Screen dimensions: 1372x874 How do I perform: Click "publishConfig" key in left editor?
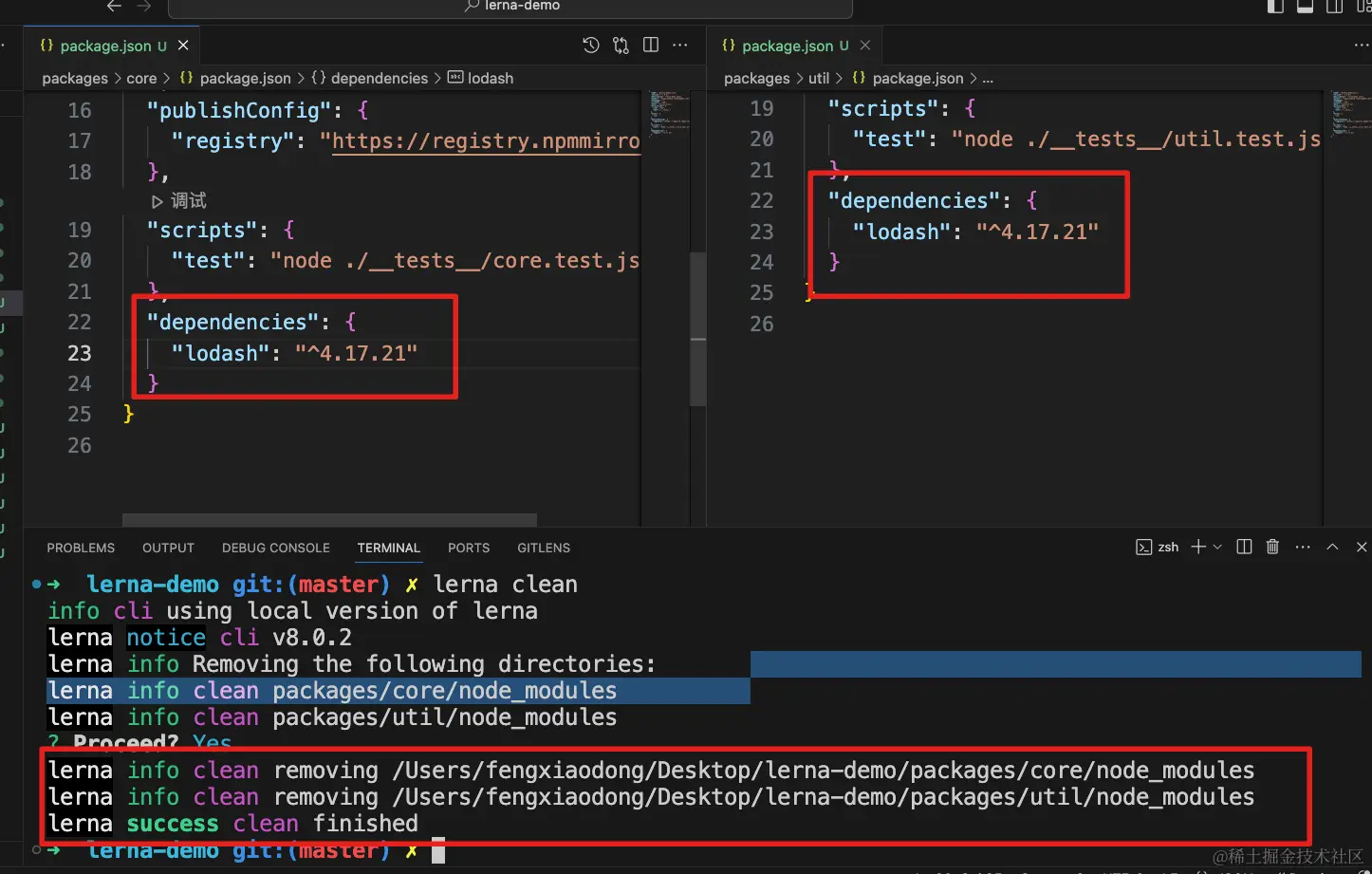[x=239, y=110]
